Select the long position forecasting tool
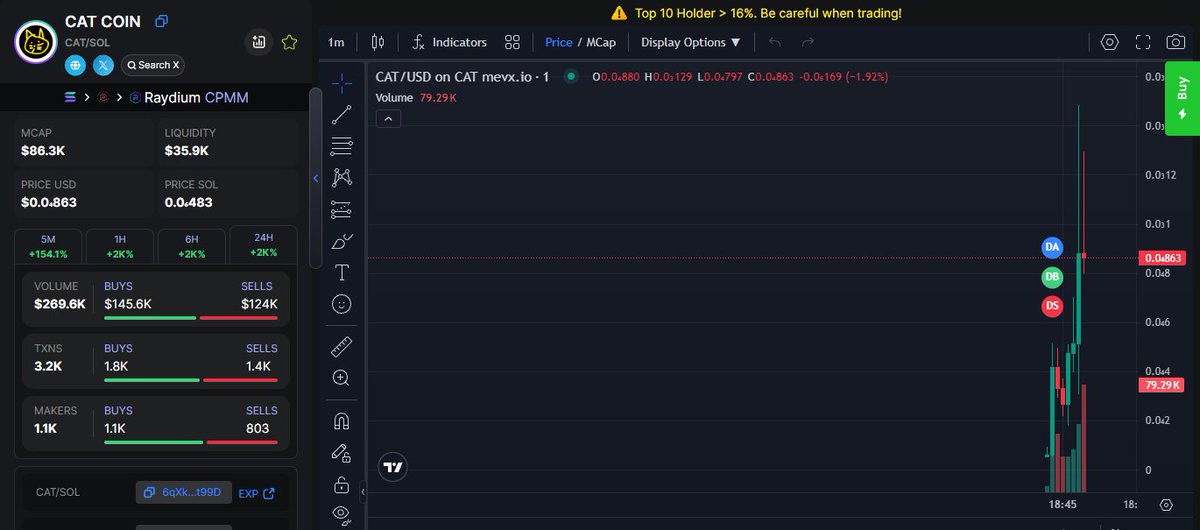The width and height of the screenshot is (1200, 530). click(342, 209)
